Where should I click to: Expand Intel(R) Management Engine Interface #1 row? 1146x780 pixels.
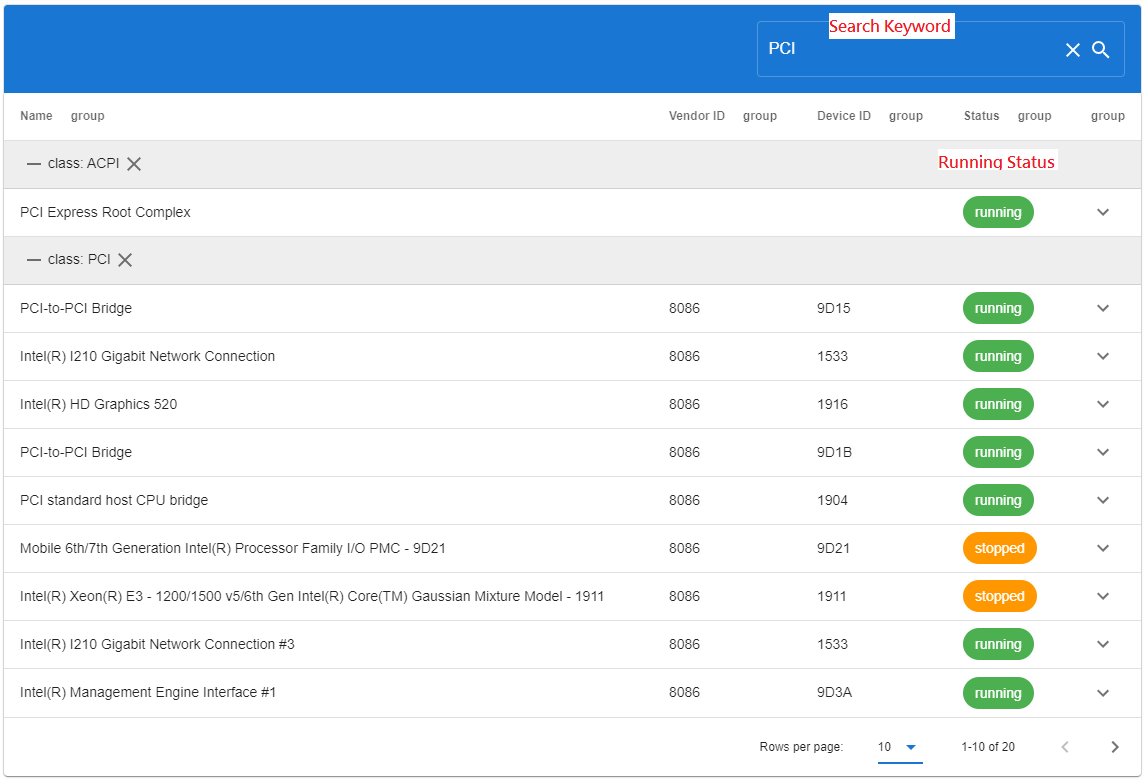1103,693
